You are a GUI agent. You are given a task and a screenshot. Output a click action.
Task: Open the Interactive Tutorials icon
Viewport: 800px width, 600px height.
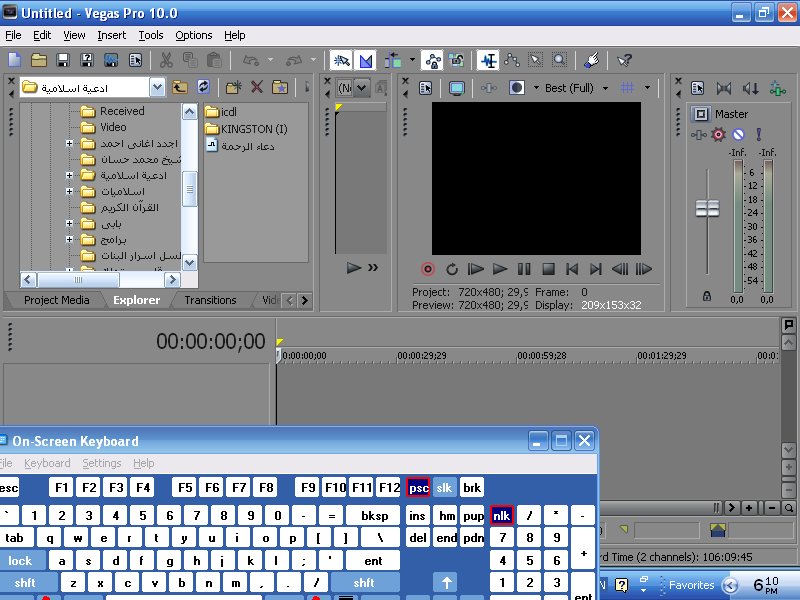[592, 60]
